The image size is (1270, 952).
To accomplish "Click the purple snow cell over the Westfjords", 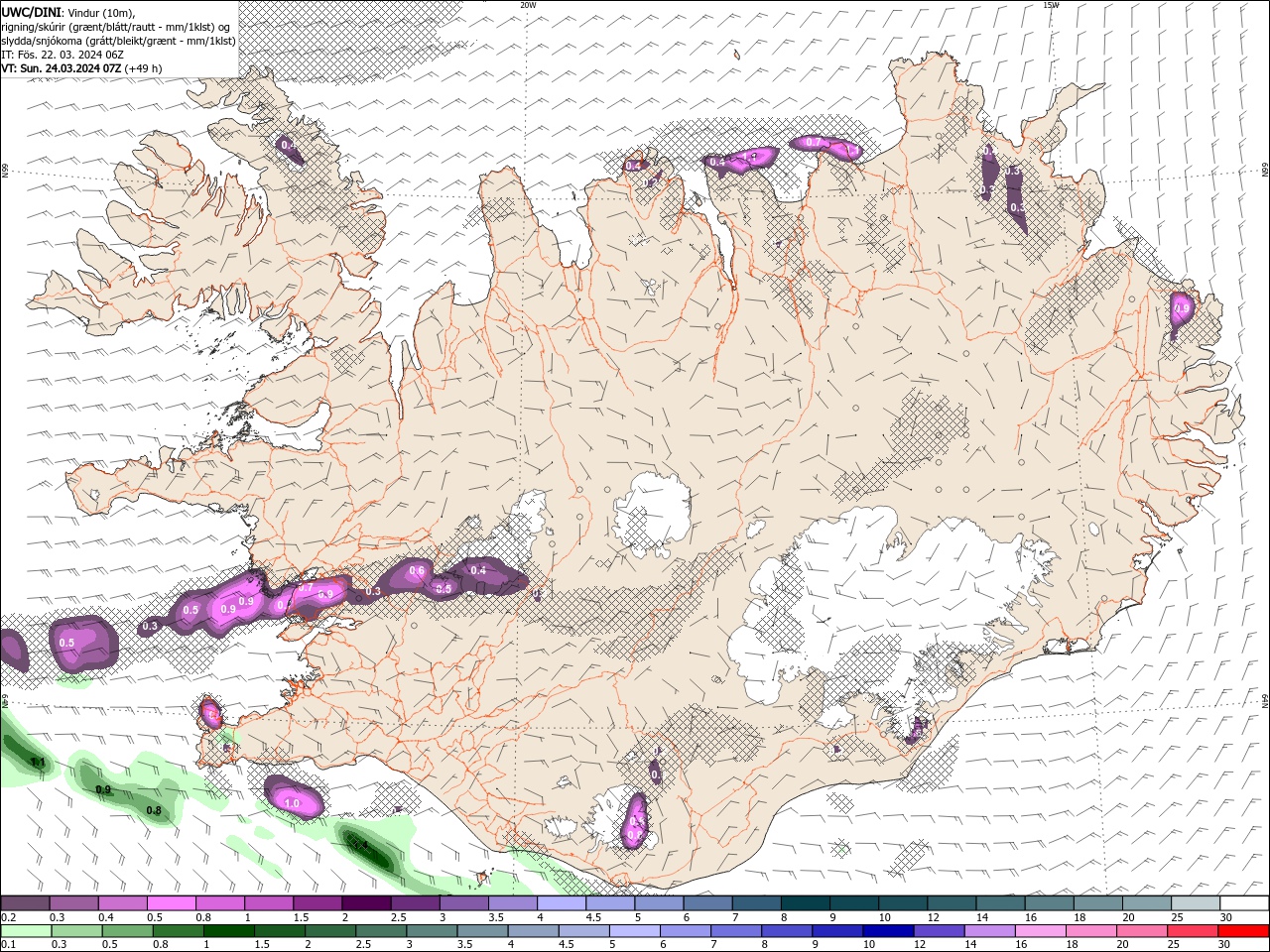I will (x=289, y=149).
